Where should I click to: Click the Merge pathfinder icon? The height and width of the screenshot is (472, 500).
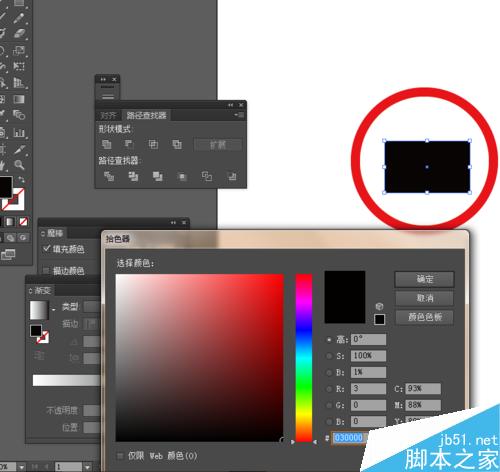pos(157,176)
